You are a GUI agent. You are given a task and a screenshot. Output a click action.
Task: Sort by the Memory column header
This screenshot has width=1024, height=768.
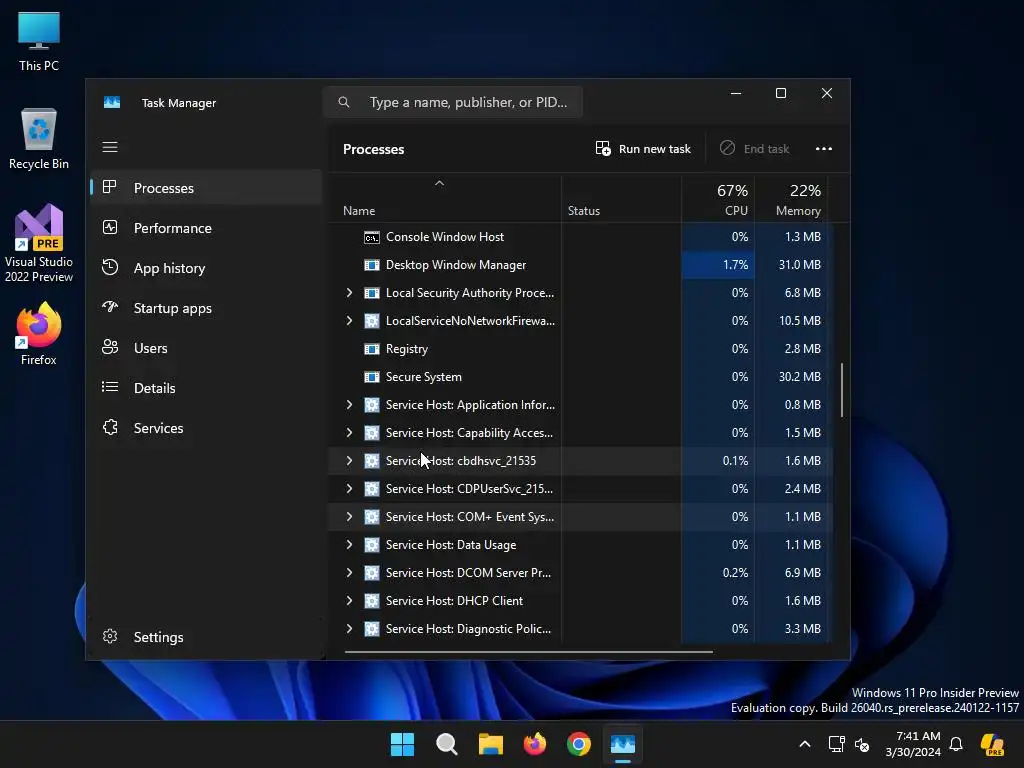click(792, 200)
